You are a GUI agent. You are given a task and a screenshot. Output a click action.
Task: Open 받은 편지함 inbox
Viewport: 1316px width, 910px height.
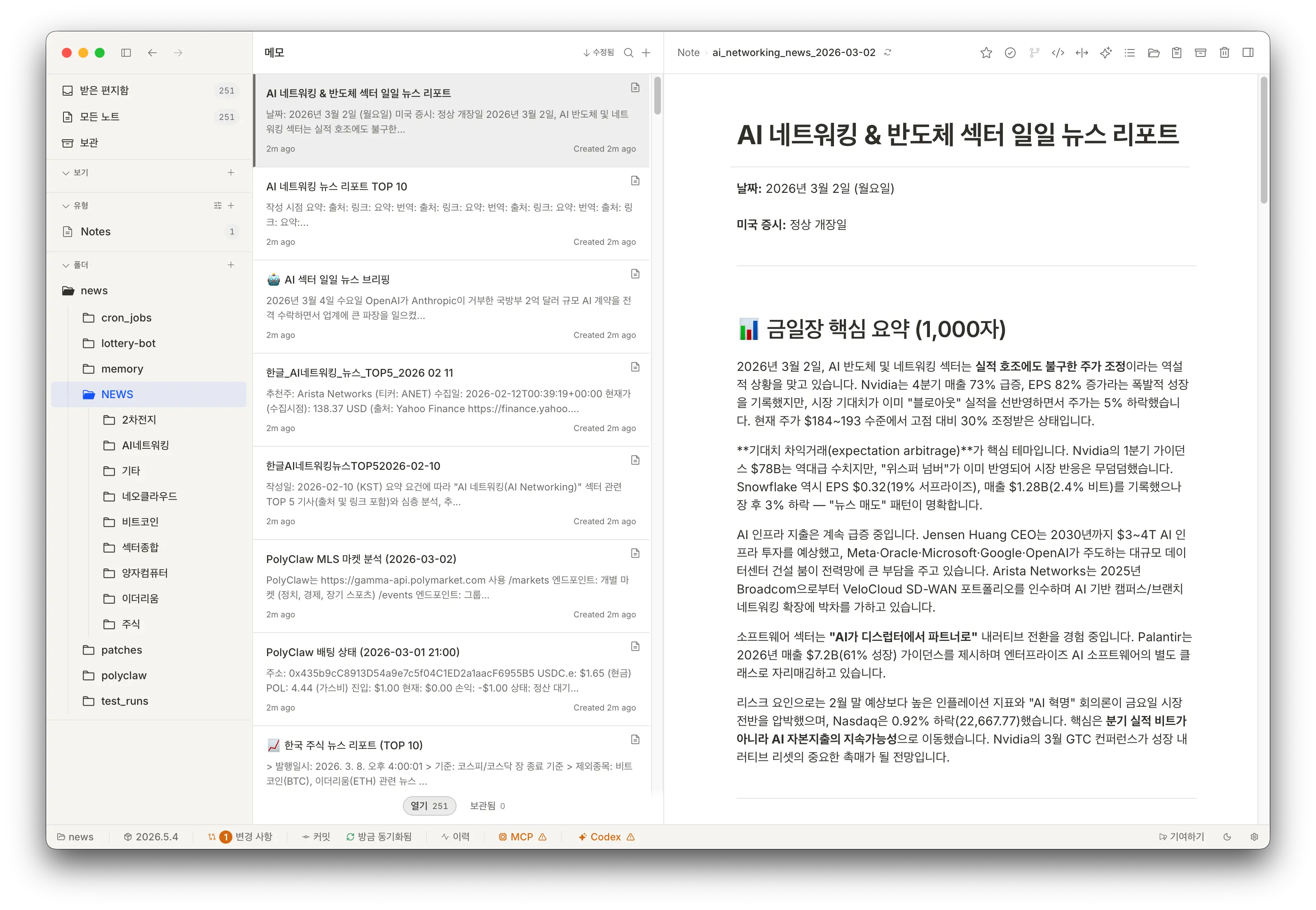[x=149, y=91]
